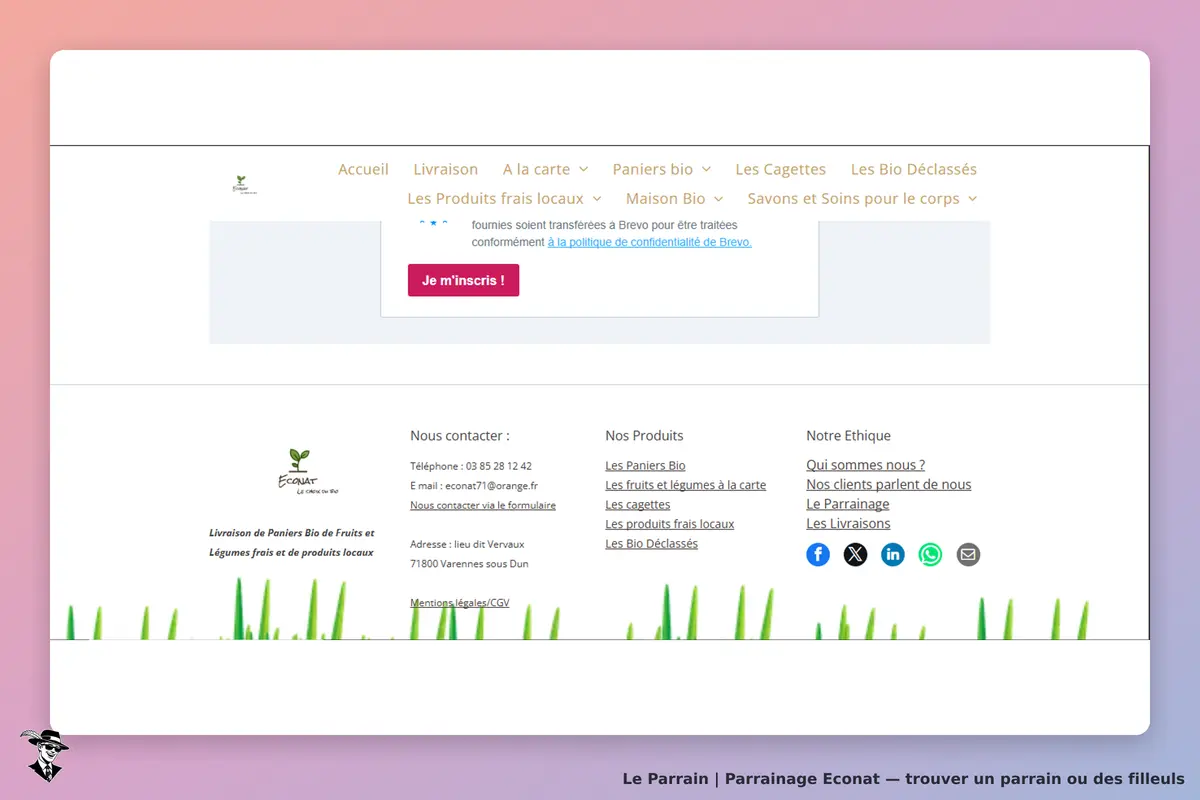Share the page via WhatsApp
This screenshot has height=800, width=1200.
(931, 554)
